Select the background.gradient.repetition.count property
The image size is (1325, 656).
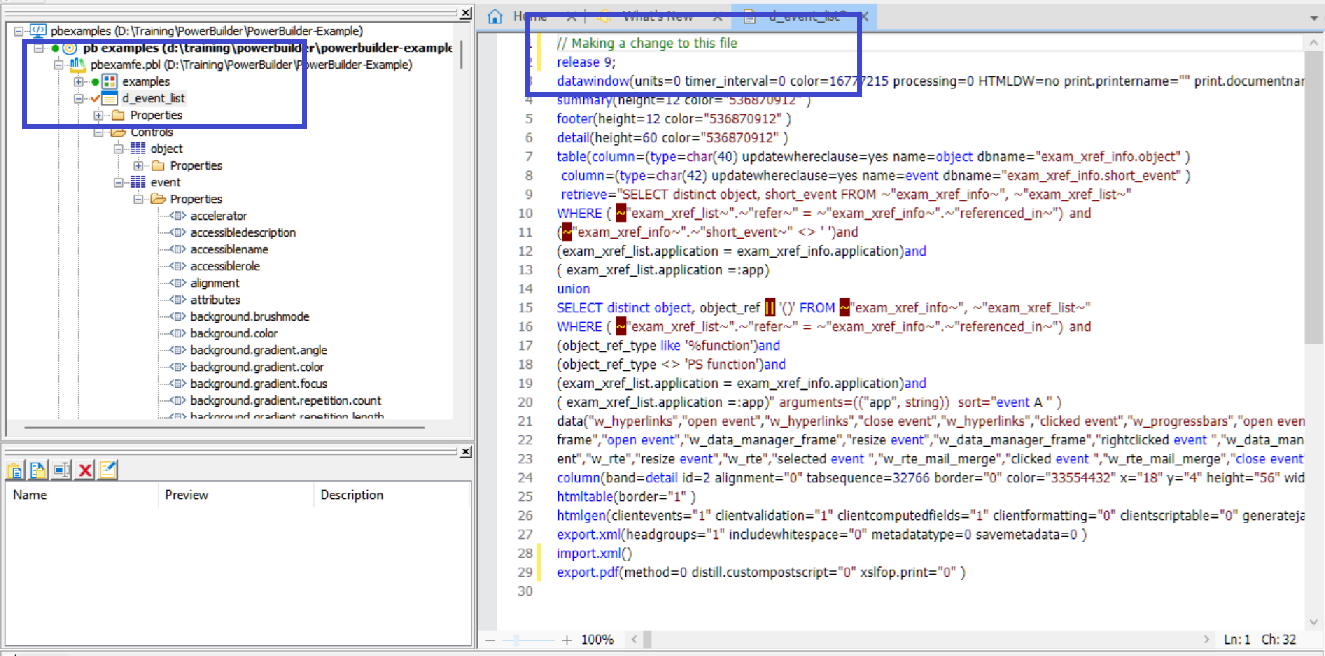tap(286, 400)
